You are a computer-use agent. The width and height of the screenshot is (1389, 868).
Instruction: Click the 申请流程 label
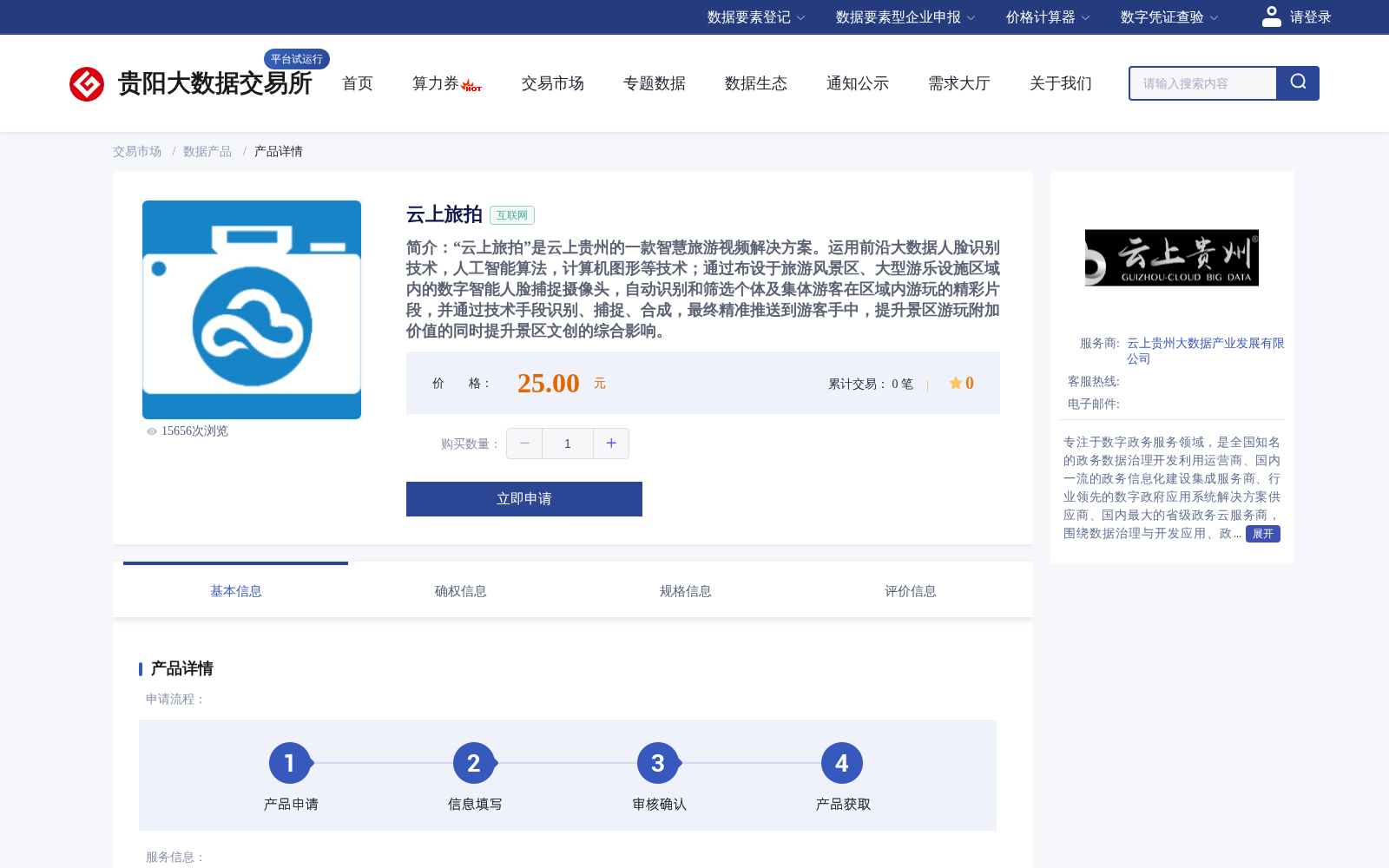[175, 699]
